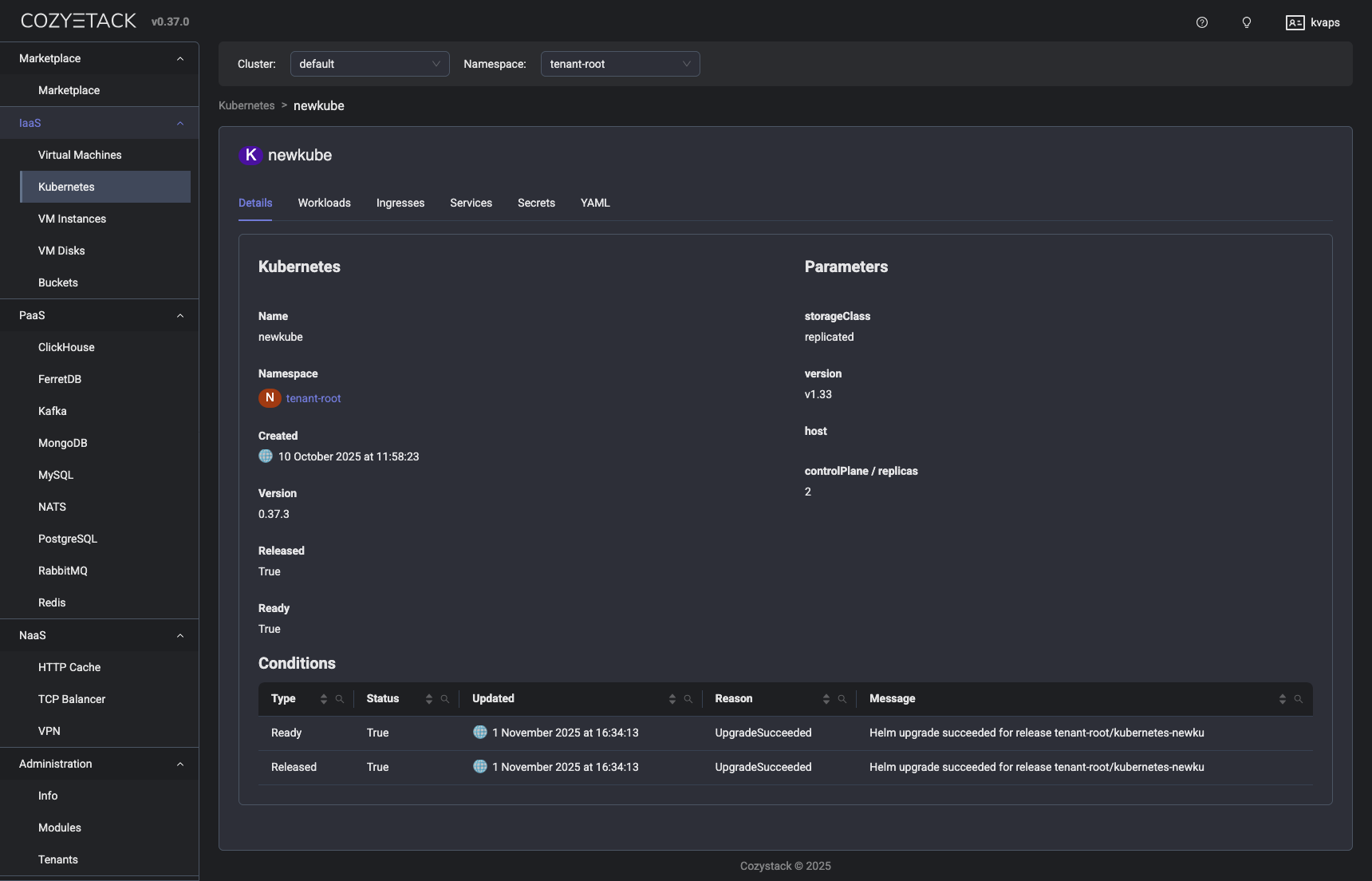Image resolution: width=1372 pixels, height=881 pixels.
Task: Click the Kubernetes breadcrumb link
Action: point(246,105)
